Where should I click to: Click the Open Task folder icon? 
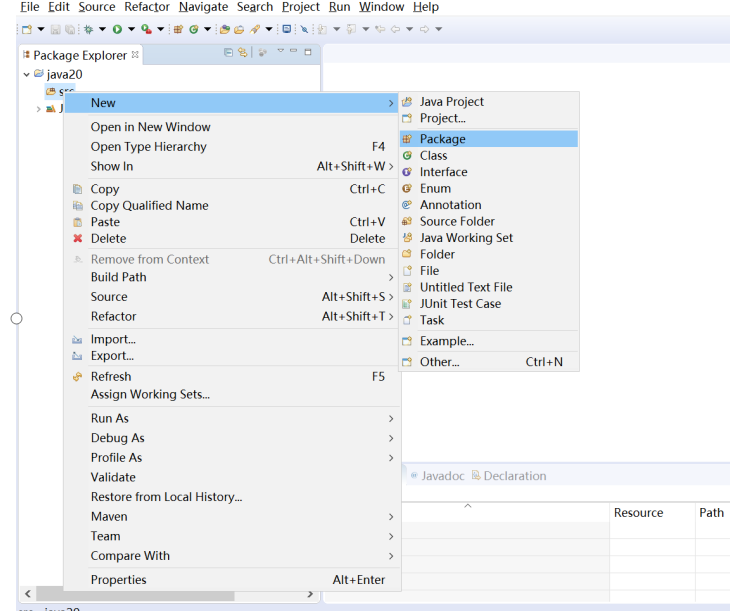(x=239, y=29)
